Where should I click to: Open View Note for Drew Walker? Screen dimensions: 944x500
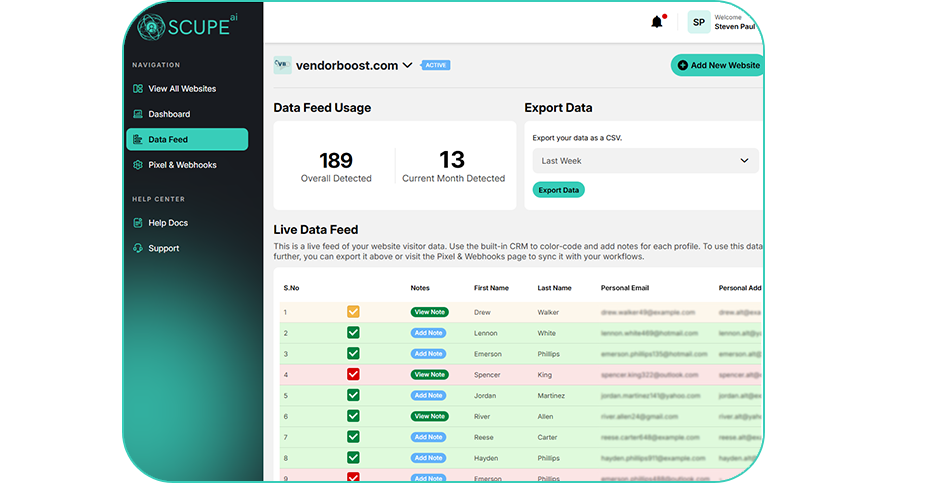429,312
